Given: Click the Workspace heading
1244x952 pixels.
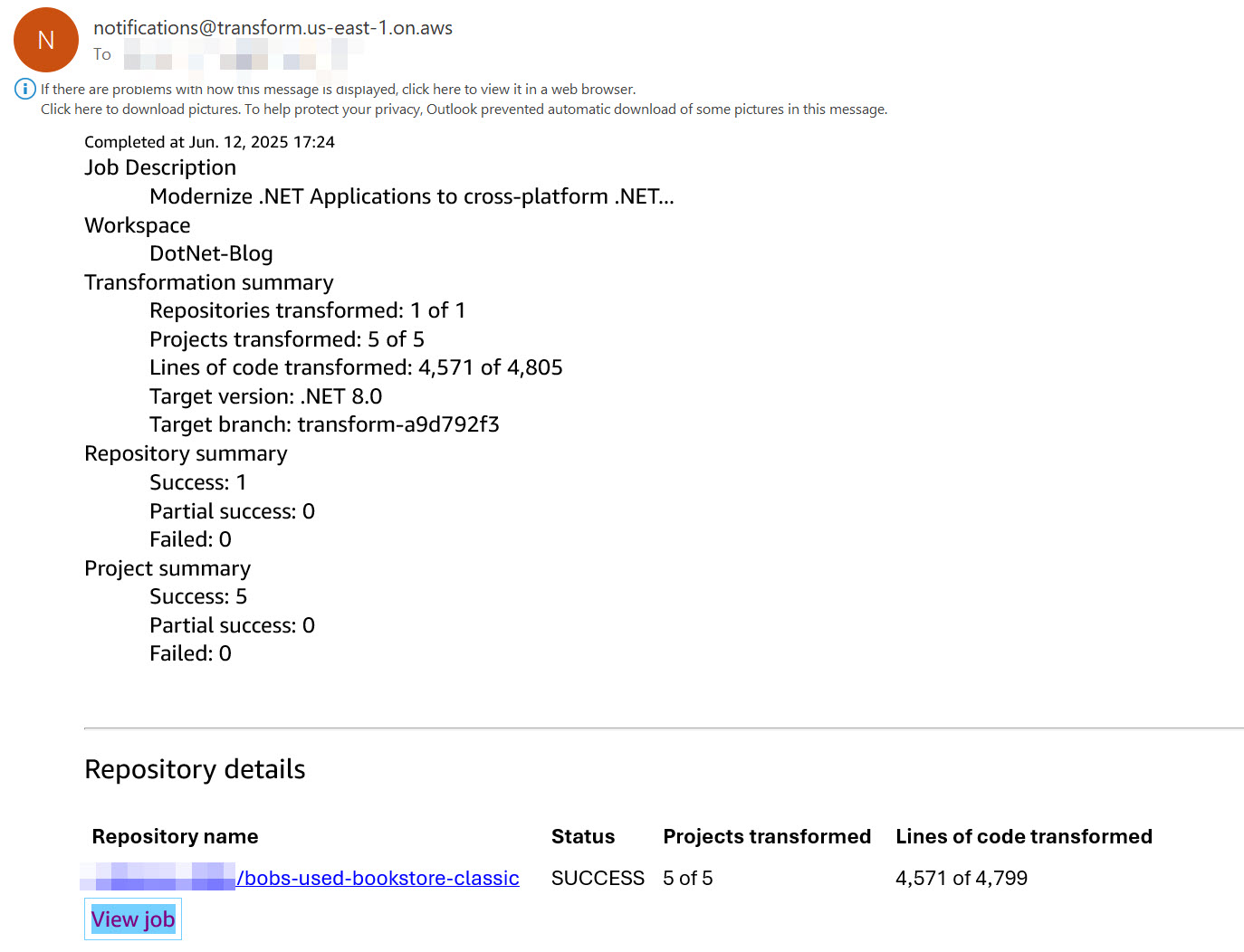Looking at the screenshot, I should (x=138, y=225).
